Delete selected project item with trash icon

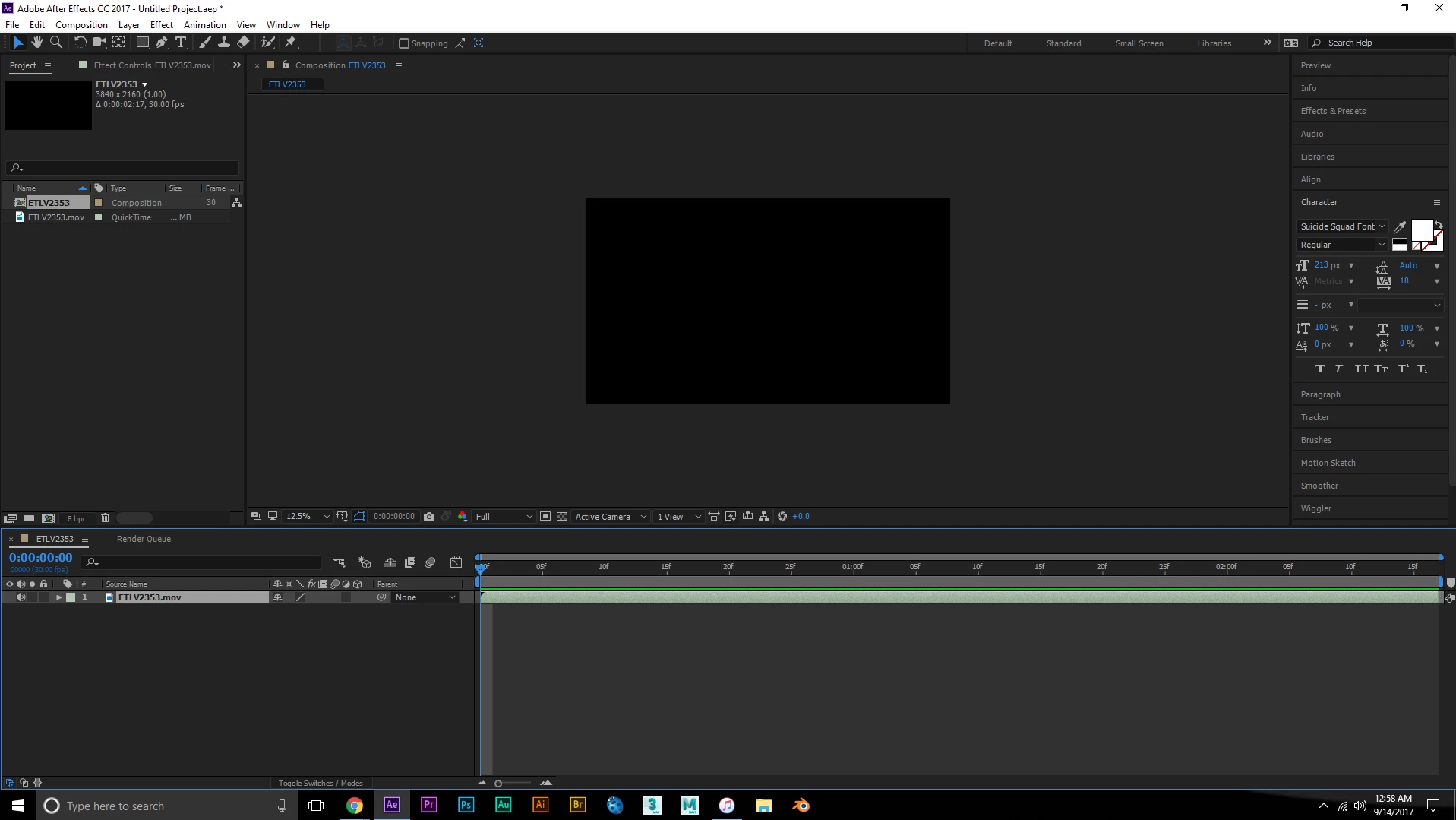[105, 518]
